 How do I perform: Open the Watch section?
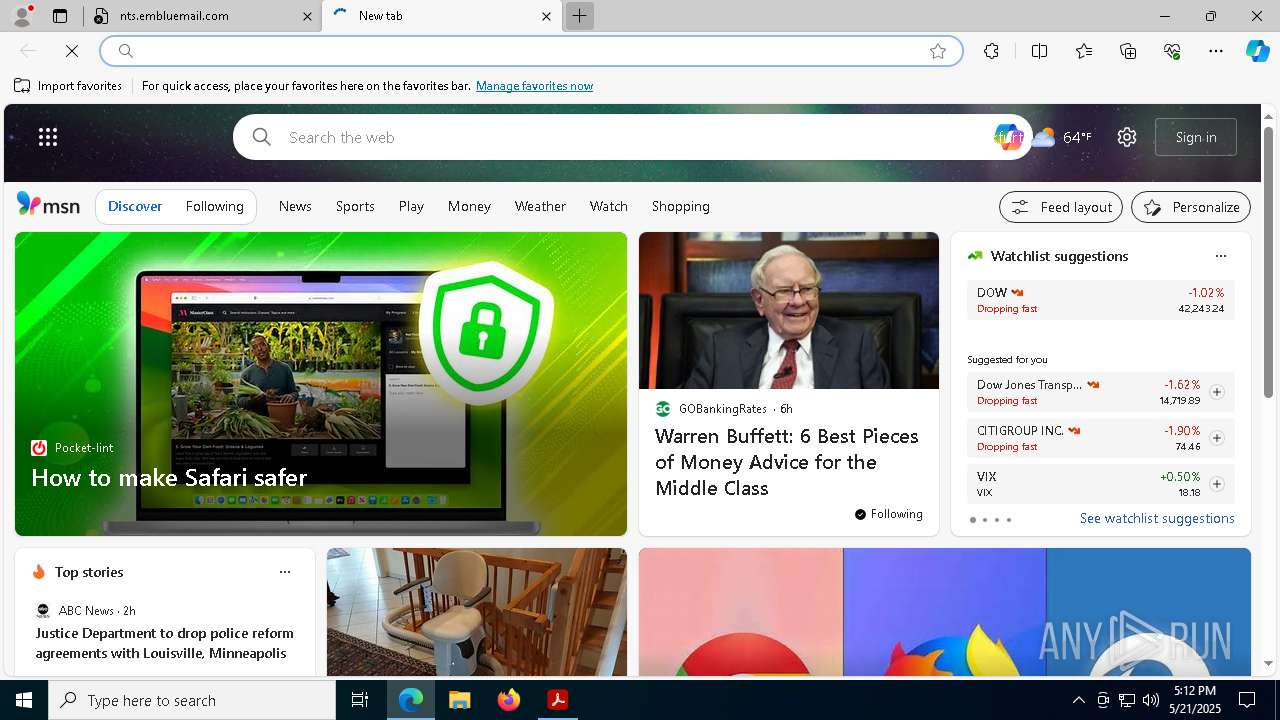pos(608,206)
